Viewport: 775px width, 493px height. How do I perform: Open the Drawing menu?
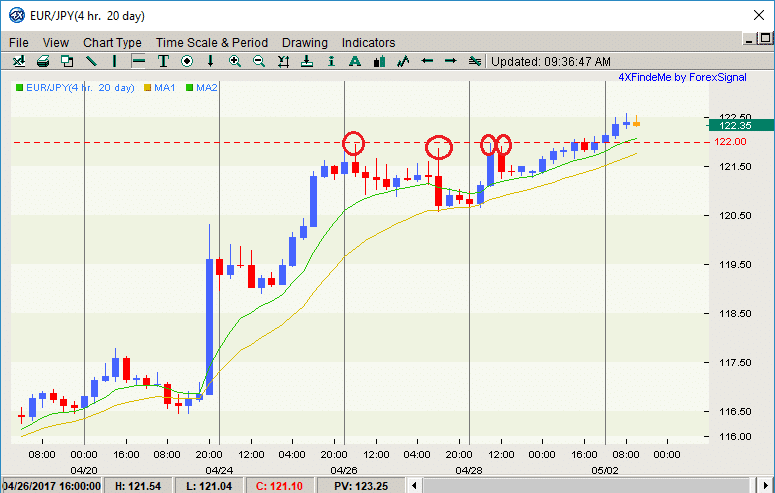pyautogui.click(x=304, y=43)
